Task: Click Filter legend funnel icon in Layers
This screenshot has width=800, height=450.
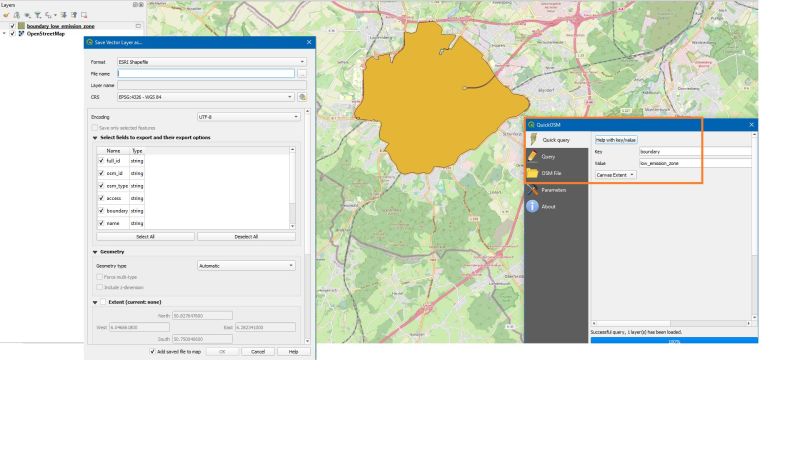Action: [x=38, y=15]
